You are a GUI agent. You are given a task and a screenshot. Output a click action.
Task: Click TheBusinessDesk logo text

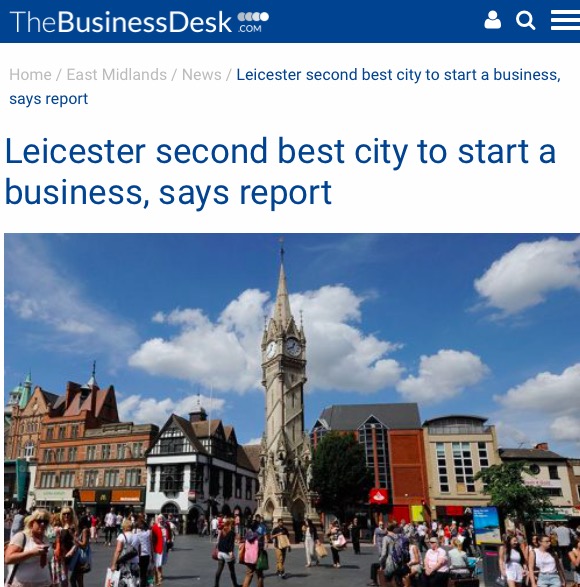[121, 22]
